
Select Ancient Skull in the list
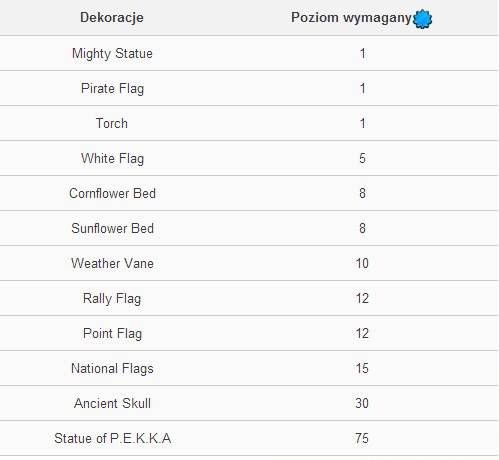[x=112, y=403]
